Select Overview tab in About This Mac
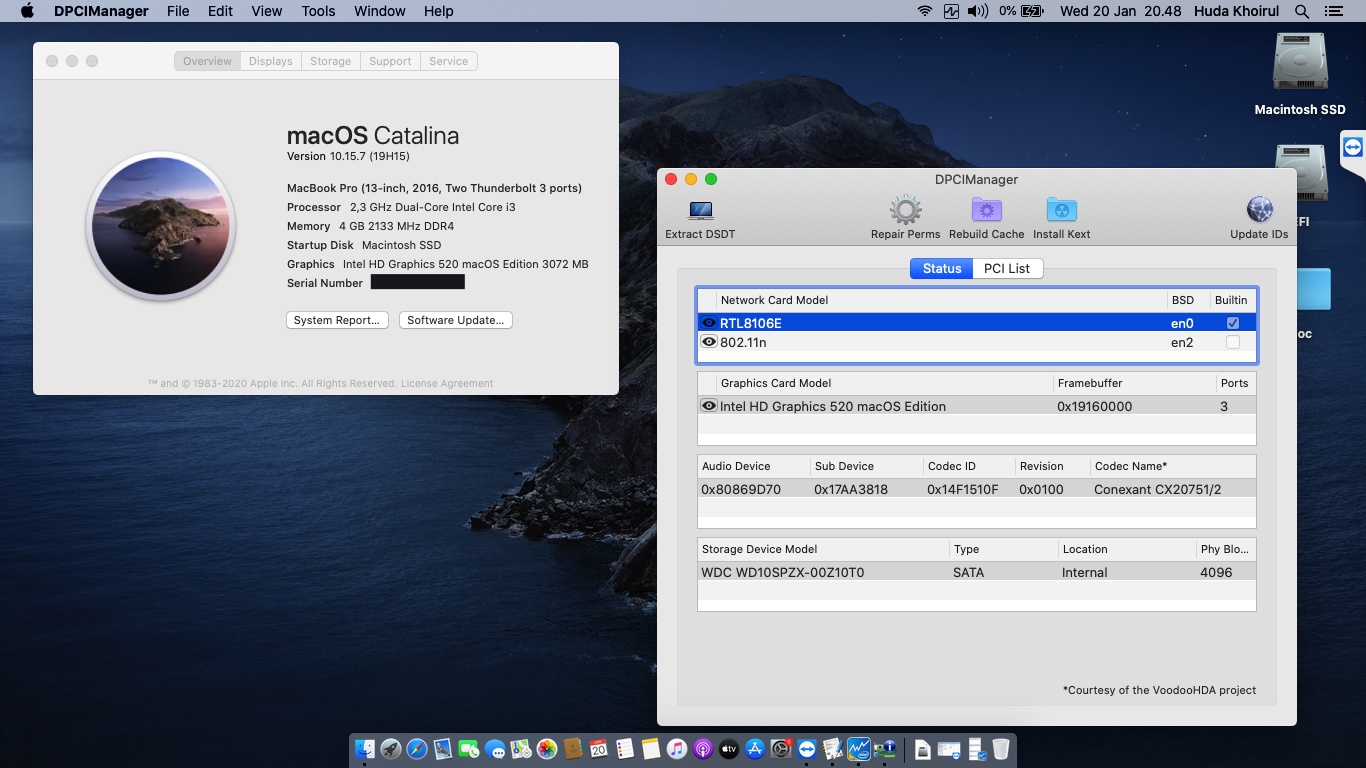1366x768 pixels. click(x=207, y=61)
